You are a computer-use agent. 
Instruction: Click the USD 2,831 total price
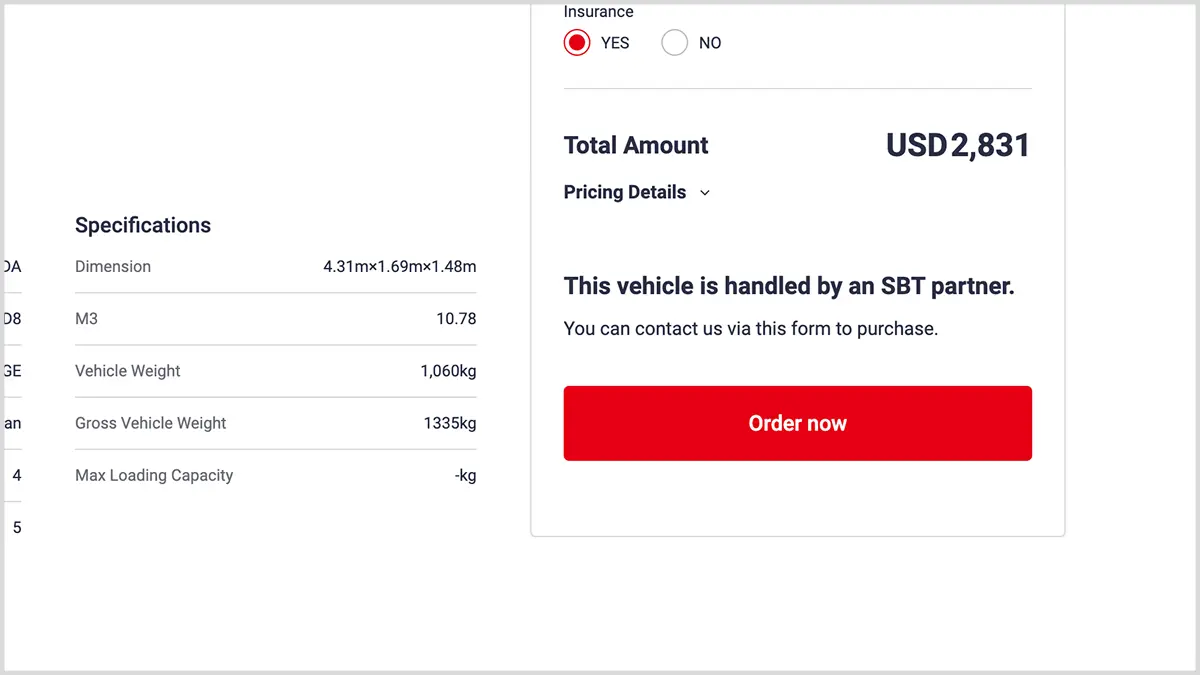(x=957, y=146)
